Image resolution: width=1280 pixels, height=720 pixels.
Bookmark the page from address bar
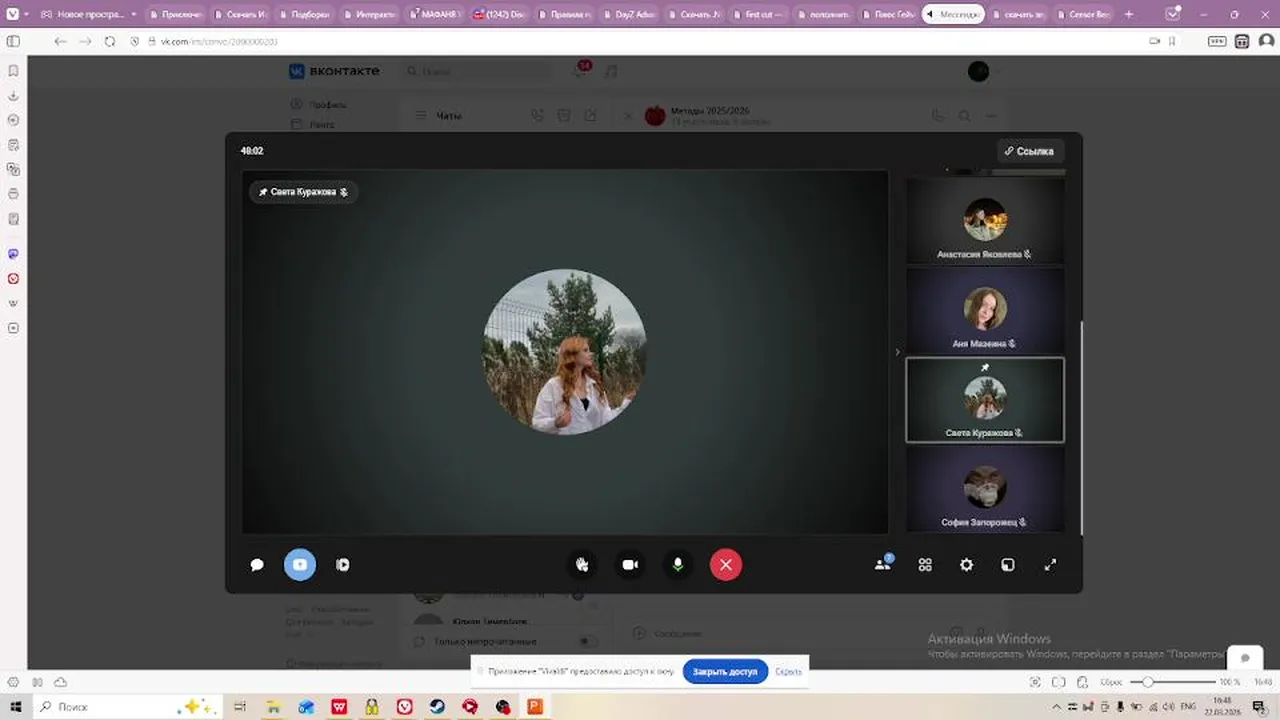[x=1172, y=41]
